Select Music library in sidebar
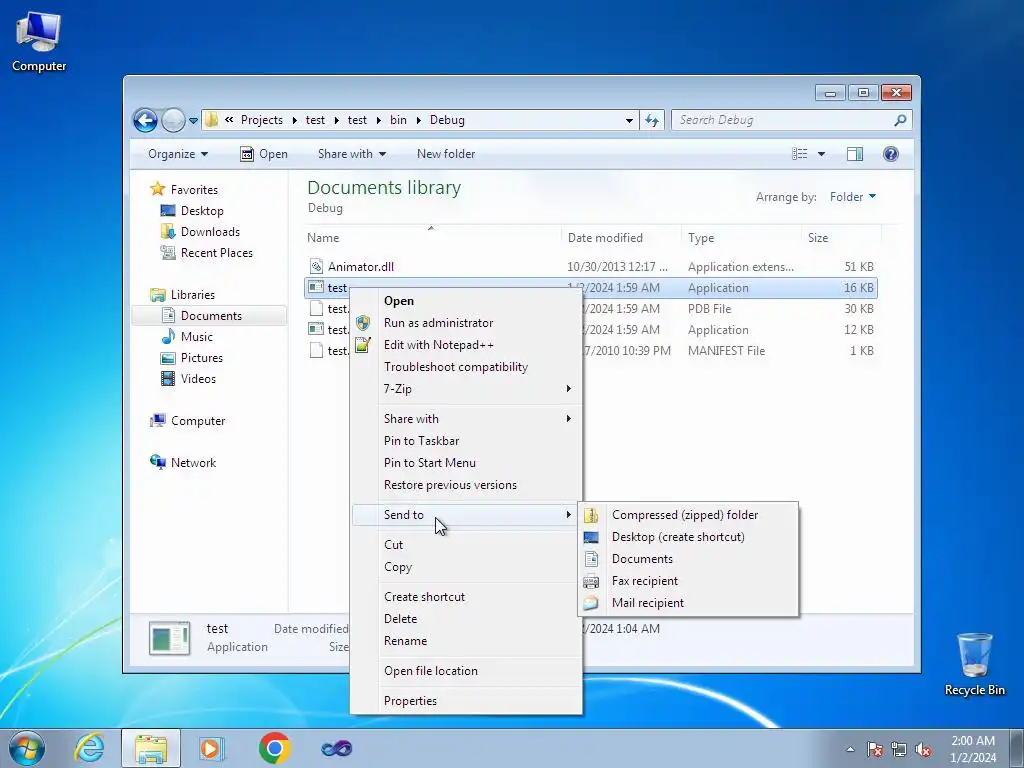Image resolution: width=1024 pixels, height=768 pixels. (x=197, y=337)
